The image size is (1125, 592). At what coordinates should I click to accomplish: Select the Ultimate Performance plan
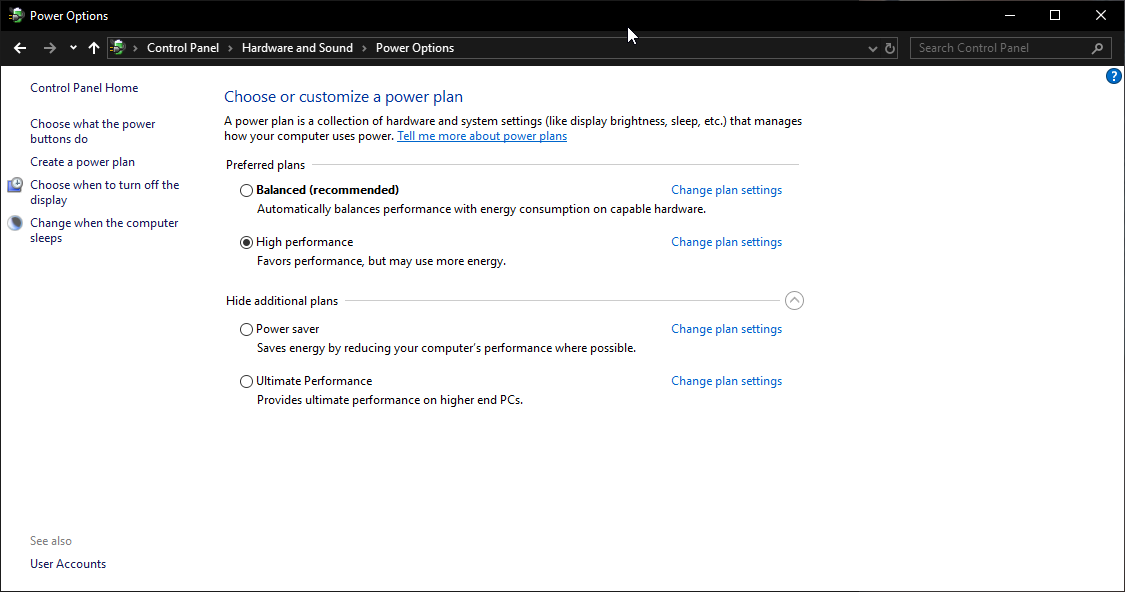[247, 381]
